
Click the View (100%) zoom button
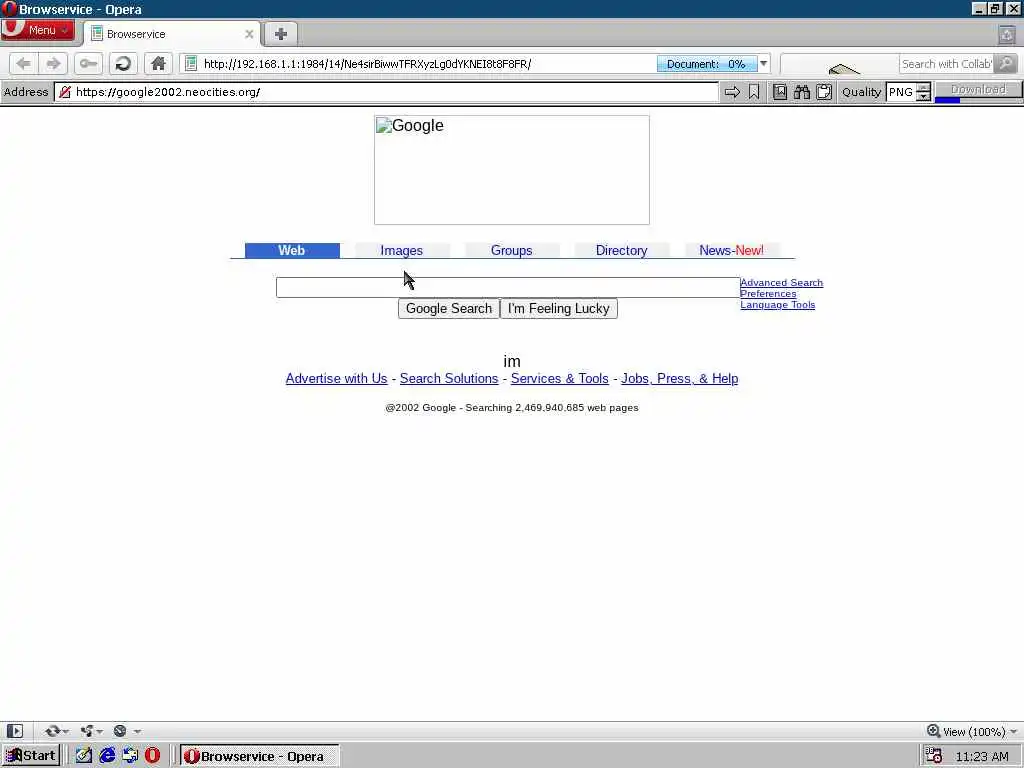[x=967, y=731]
